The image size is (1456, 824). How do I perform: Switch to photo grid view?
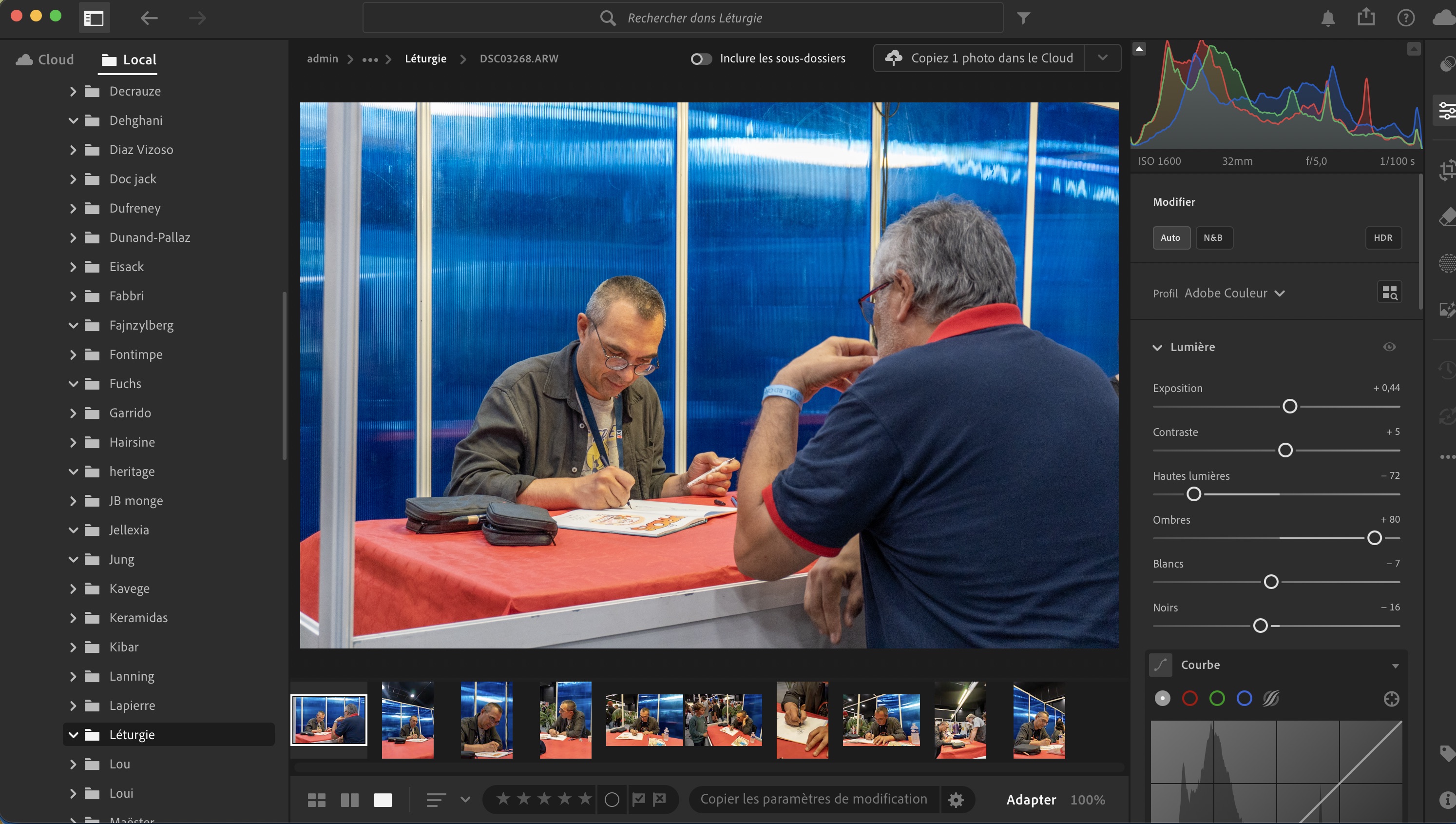point(317,800)
